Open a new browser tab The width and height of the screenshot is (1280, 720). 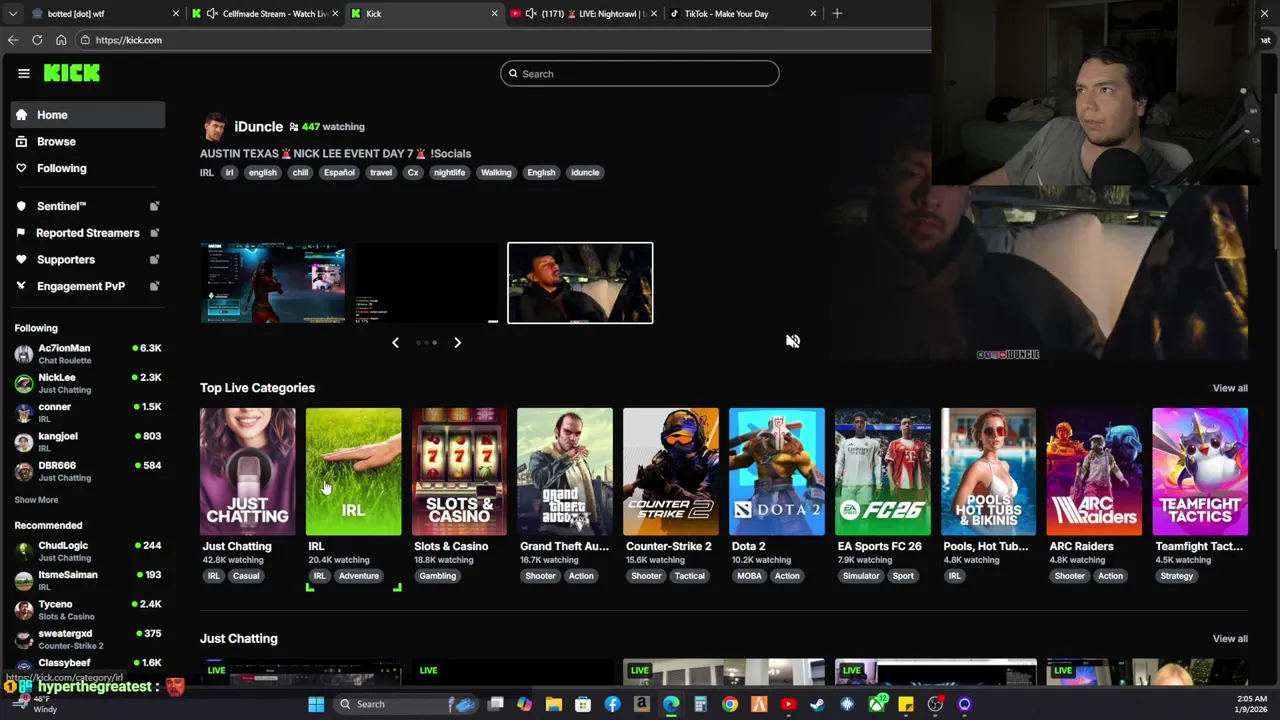click(x=837, y=14)
